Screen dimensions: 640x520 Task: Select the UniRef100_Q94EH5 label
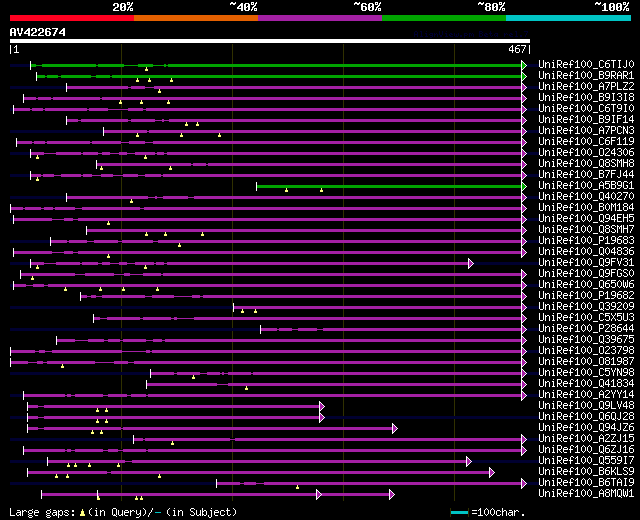pyautogui.click(x=586, y=219)
